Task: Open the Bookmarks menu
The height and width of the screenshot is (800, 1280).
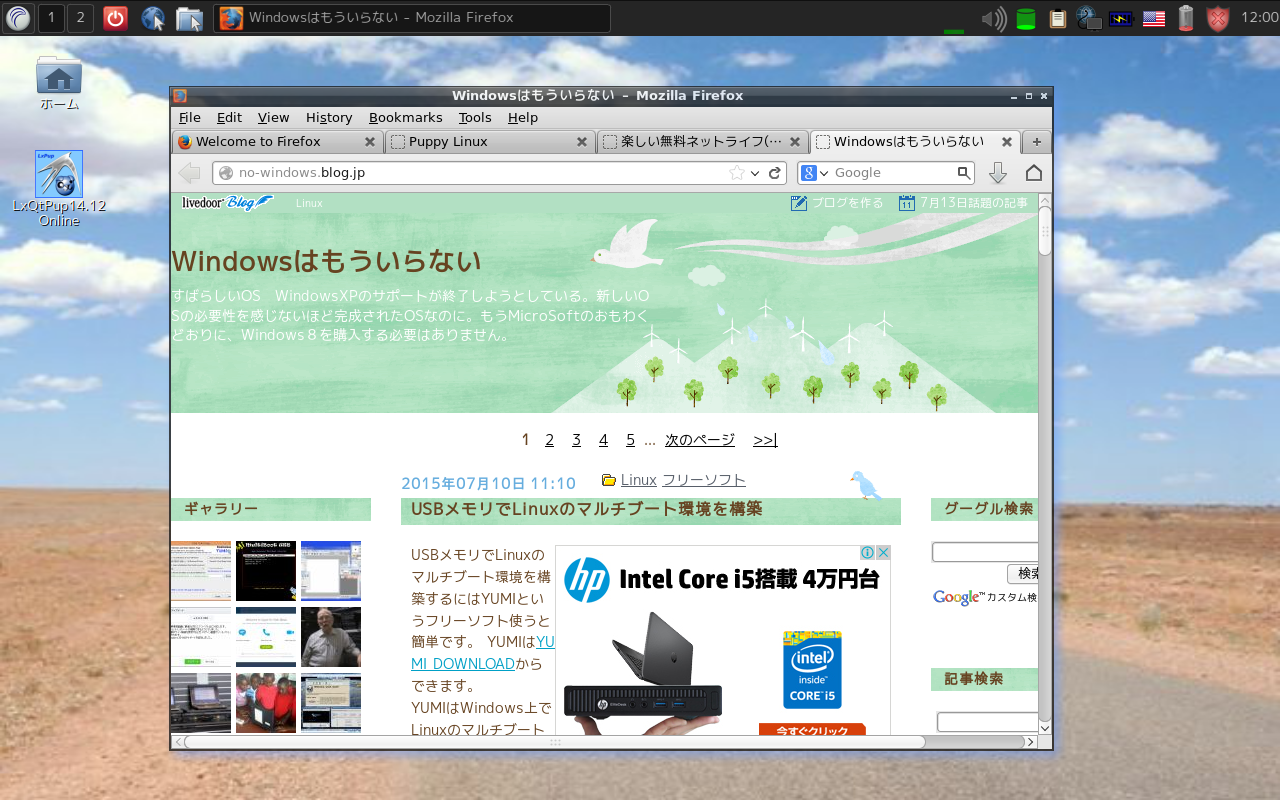Action: tap(405, 117)
